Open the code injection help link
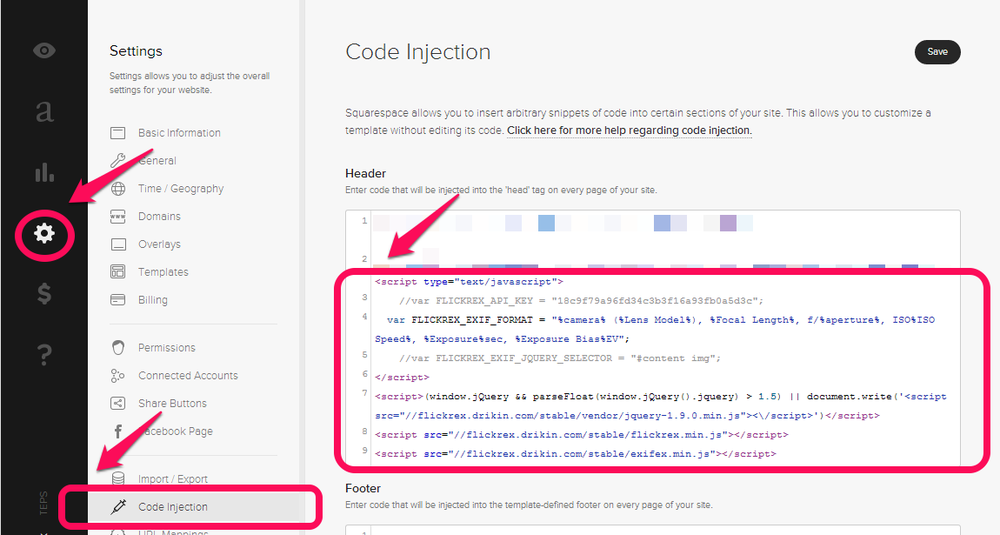Viewport: 1000px width, 535px height. pyautogui.click(x=629, y=130)
